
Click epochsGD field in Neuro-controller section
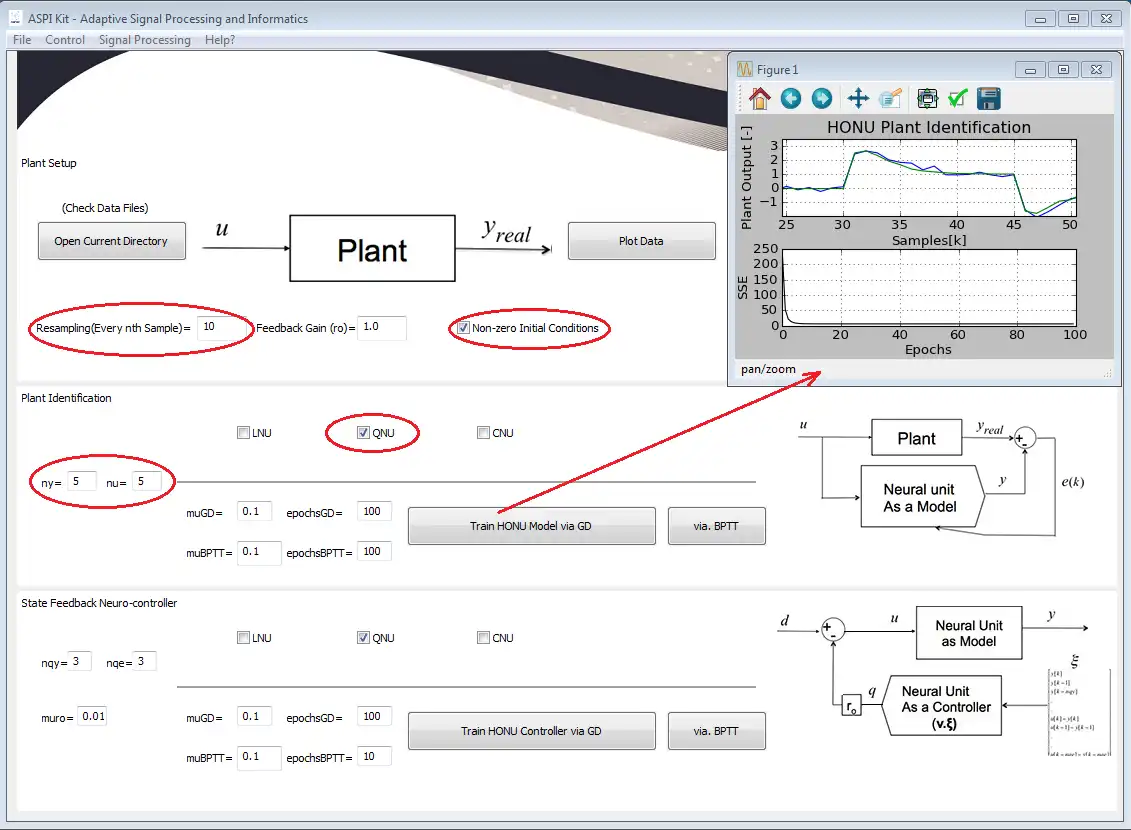pos(375,717)
